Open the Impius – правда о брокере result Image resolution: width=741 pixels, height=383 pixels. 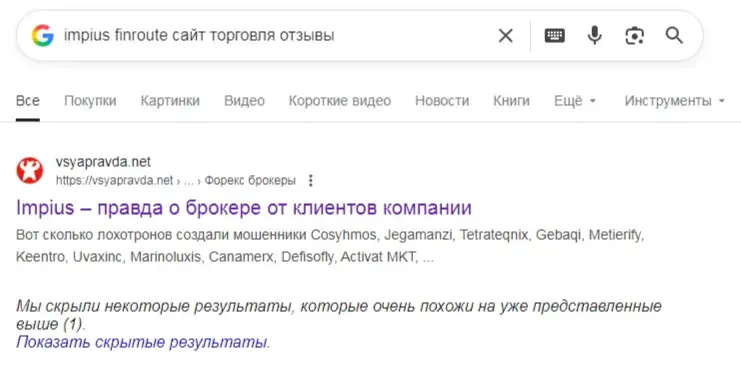click(x=244, y=208)
